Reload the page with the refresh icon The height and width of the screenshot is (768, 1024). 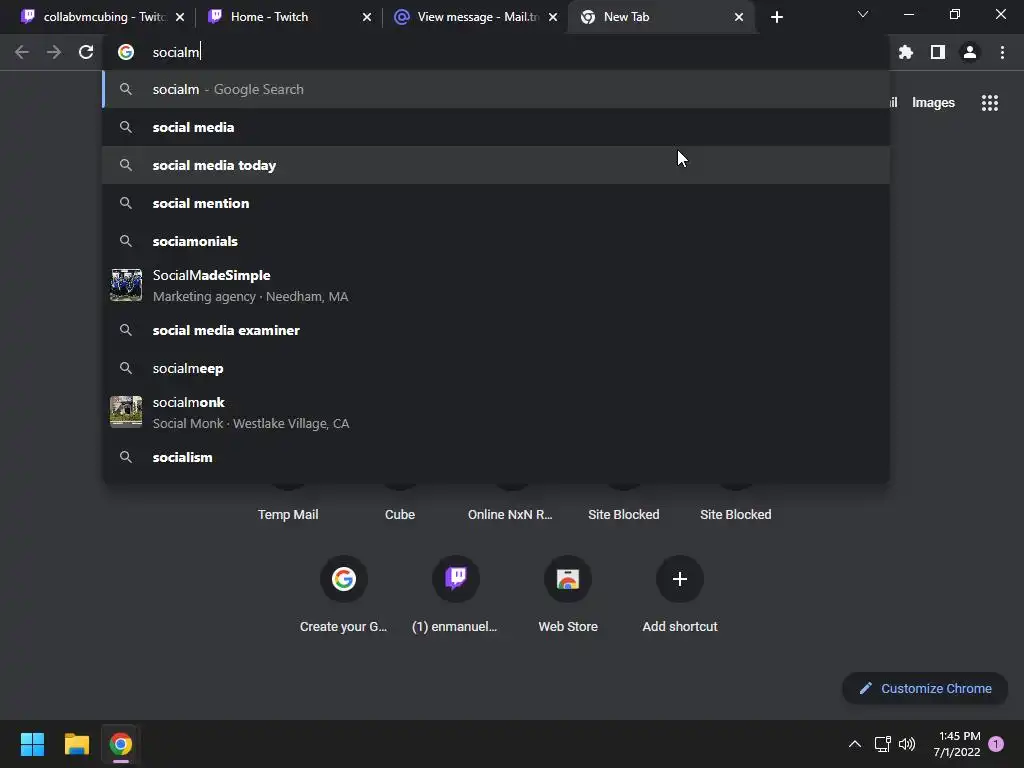[86, 52]
